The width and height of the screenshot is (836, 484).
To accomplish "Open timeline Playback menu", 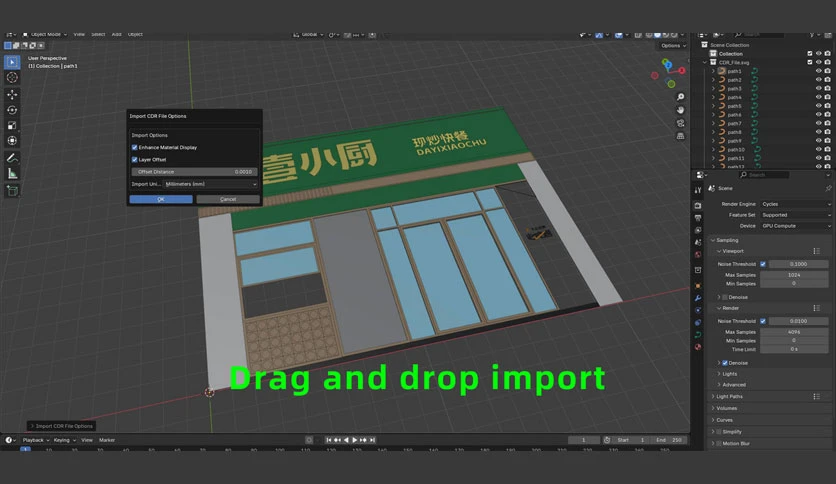I will [35, 440].
